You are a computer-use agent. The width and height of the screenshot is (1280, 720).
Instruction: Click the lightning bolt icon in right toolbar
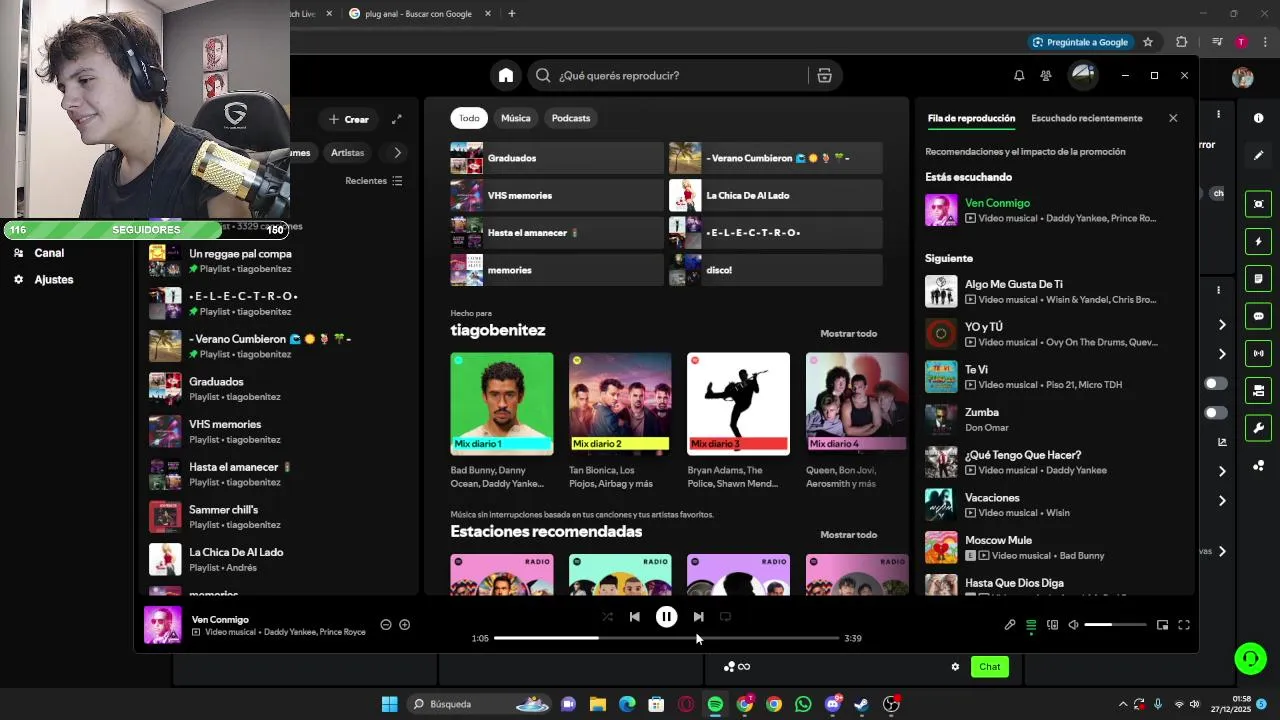pos(1259,241)
